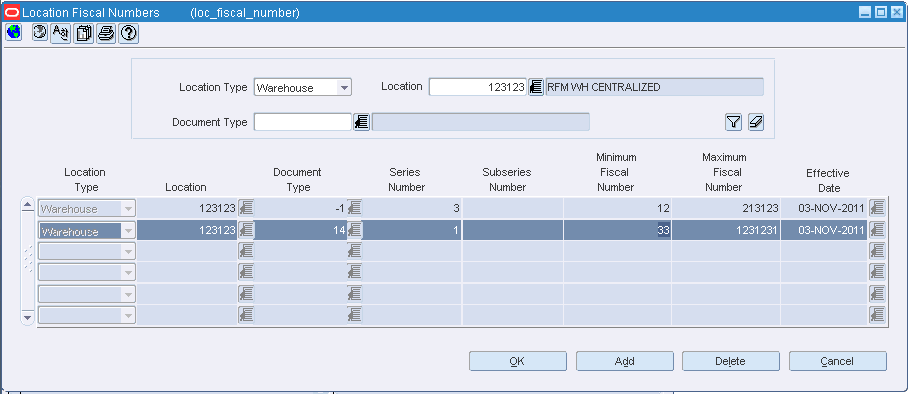Open Location Type dropdown in the Document Type -1 row

click(128, 208)
